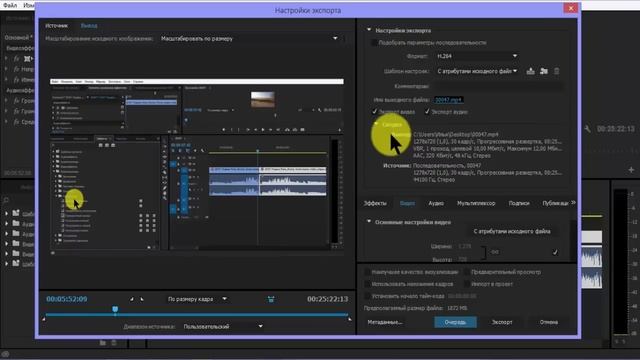Open the source scaling dropdown
The height and width of the screenshot is (360, 640).
coord(250,38)
